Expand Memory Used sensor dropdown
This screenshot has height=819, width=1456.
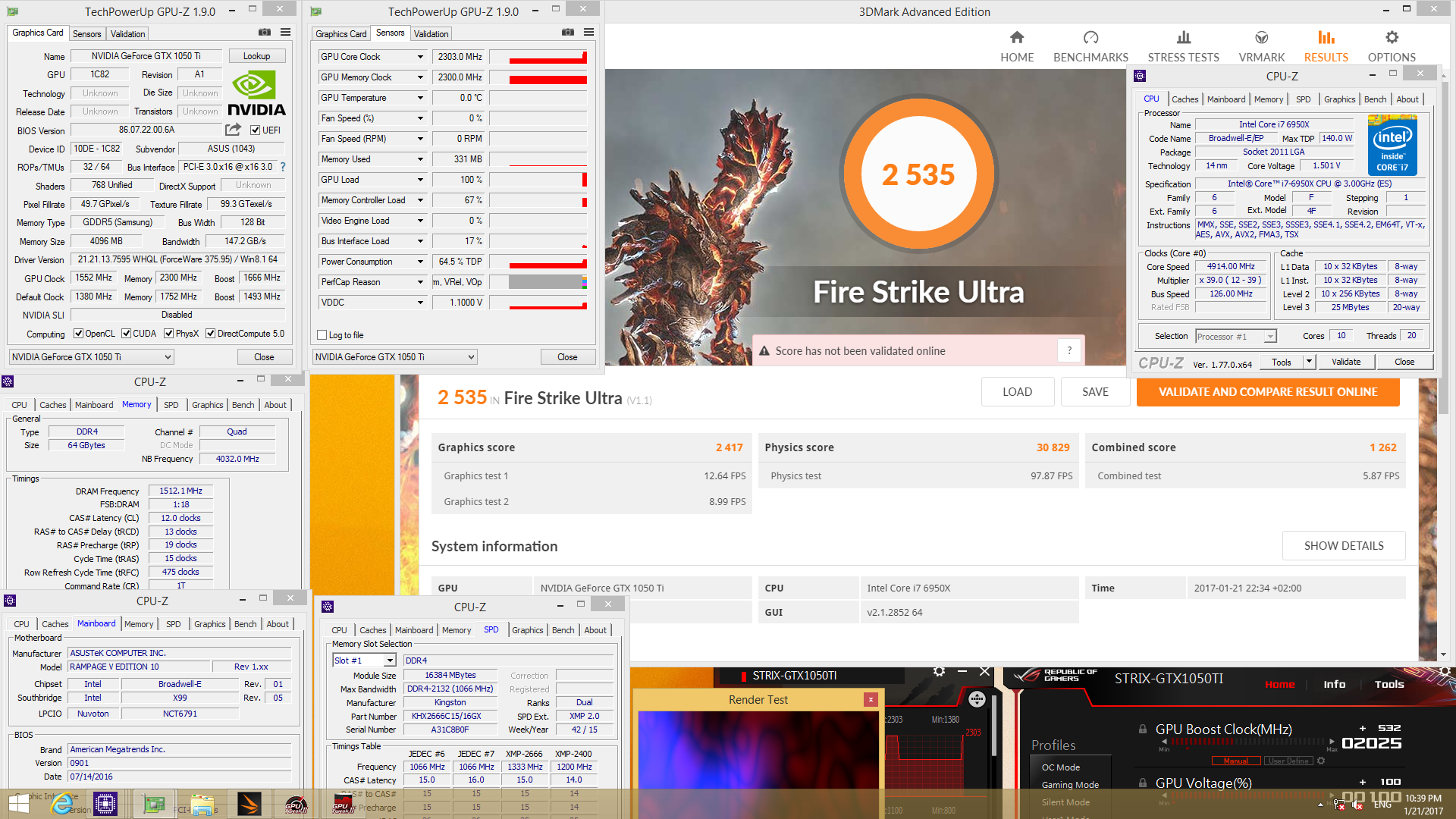(420, 159)
